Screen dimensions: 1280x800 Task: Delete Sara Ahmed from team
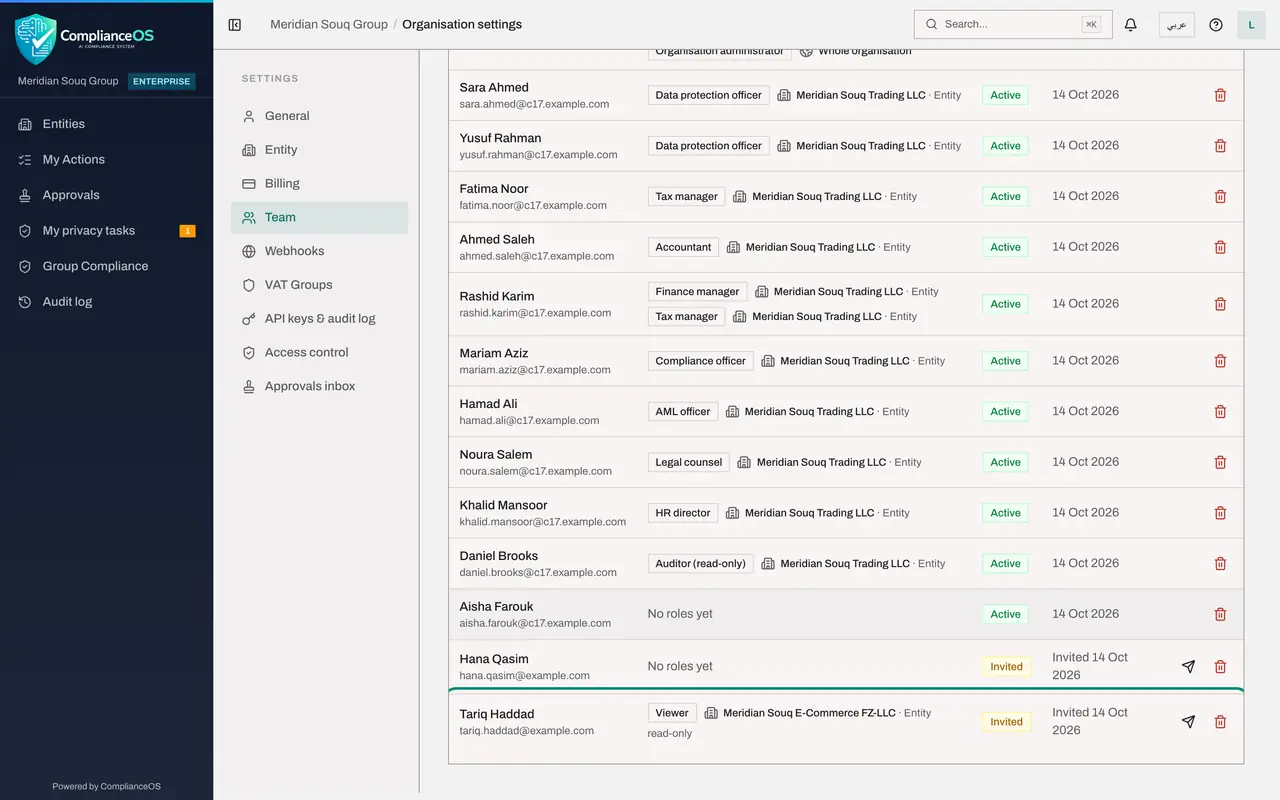pyautogui.click(x=1220, y=95)
